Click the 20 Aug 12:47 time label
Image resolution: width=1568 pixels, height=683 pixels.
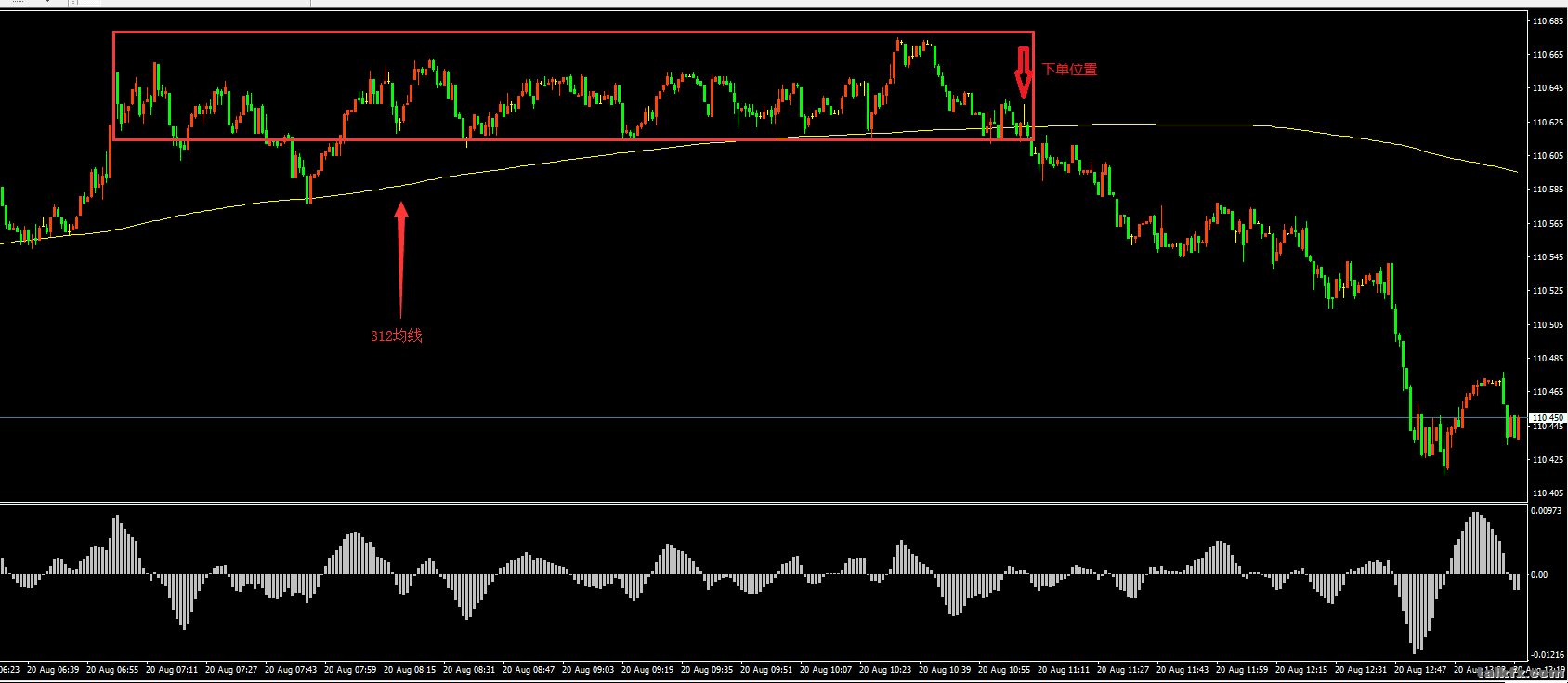[1420, 670]
